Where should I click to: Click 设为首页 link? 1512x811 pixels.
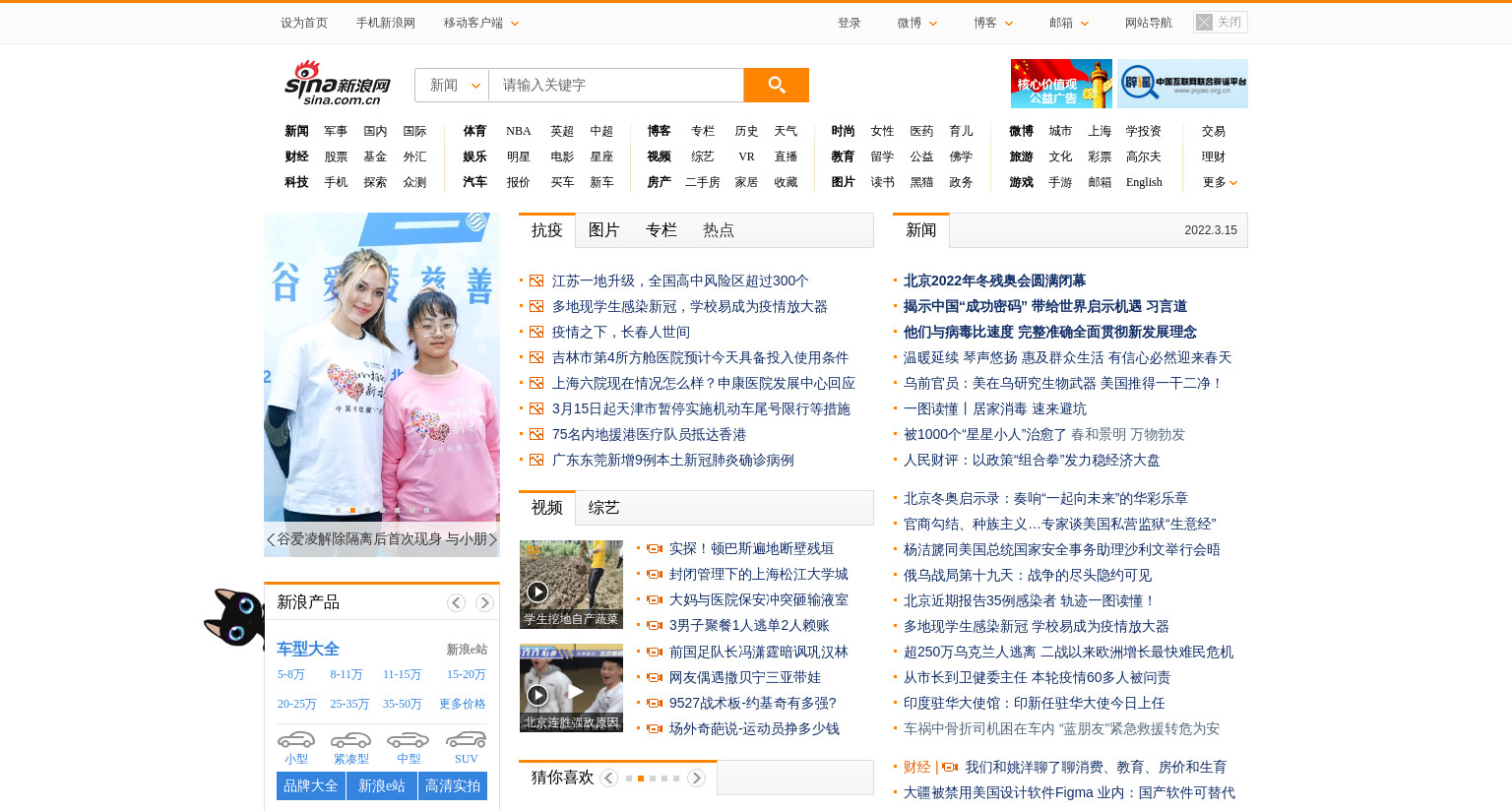coord(304,23)
